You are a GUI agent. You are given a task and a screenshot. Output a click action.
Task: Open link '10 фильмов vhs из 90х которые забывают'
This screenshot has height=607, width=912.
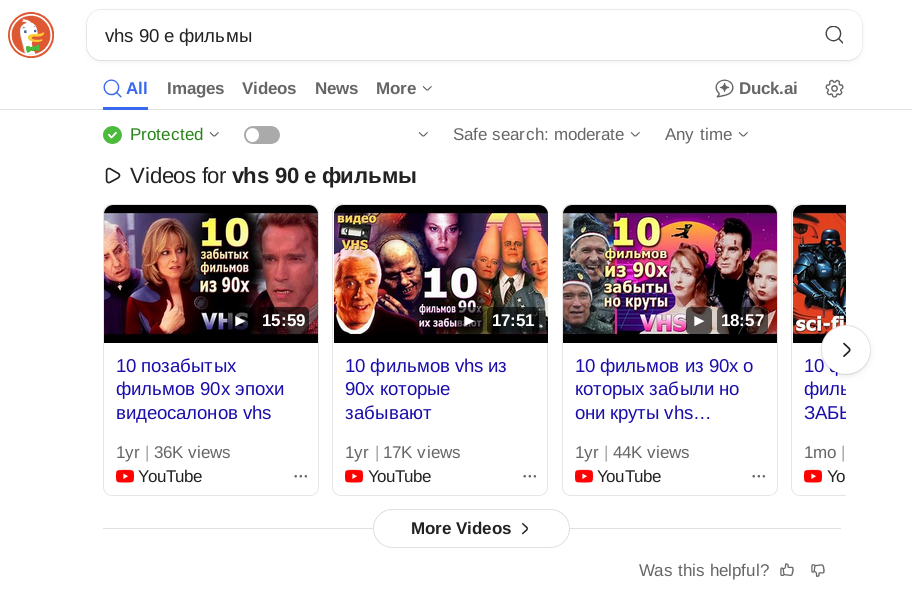[426, 389]
